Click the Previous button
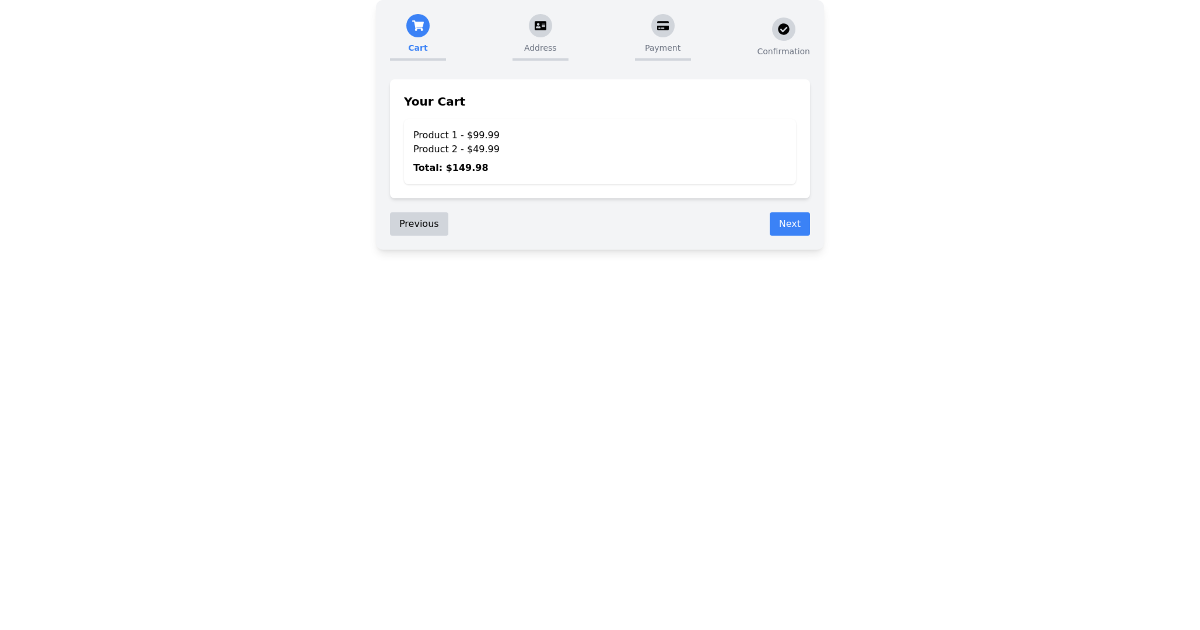 click(419, 224)
